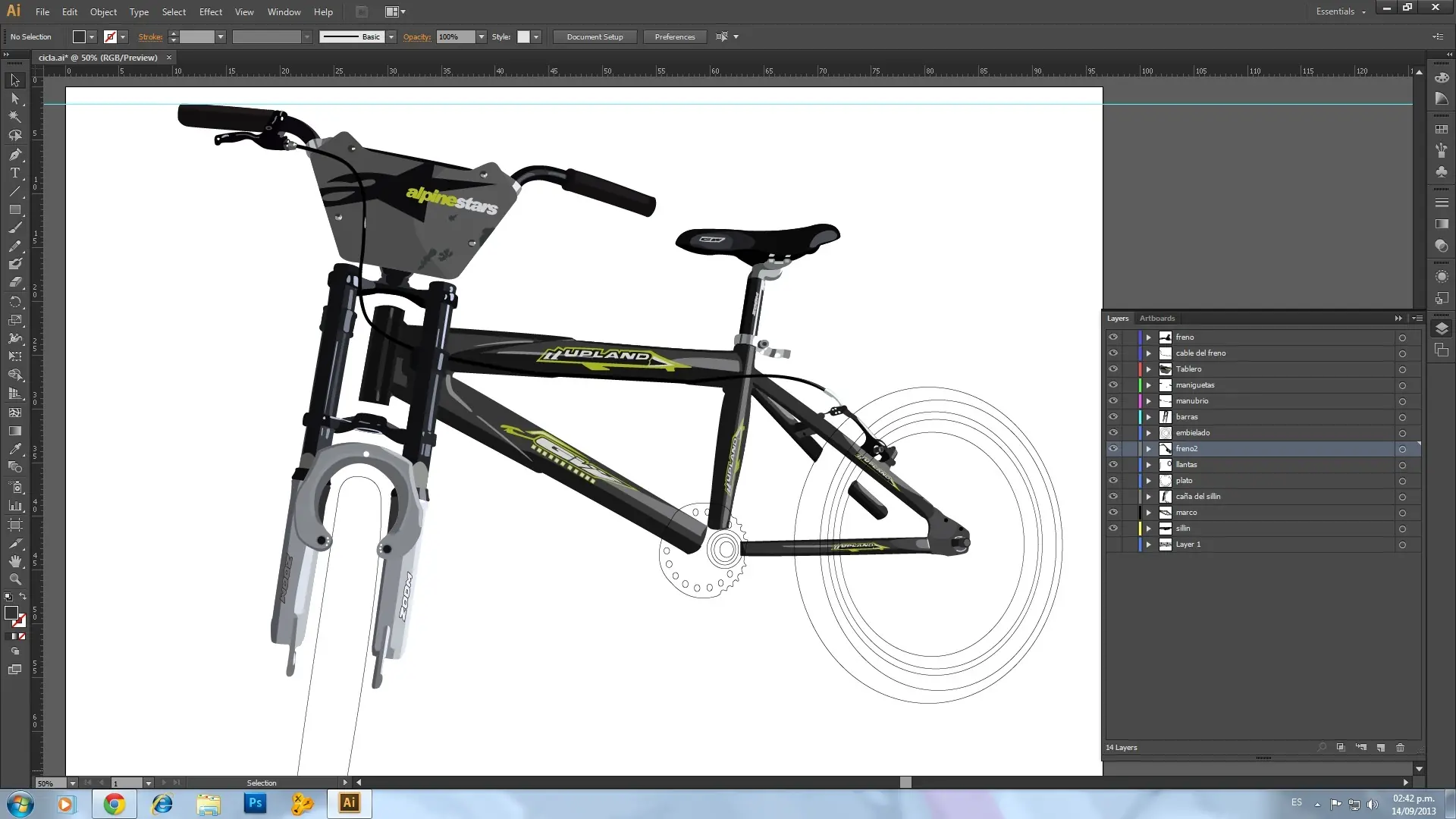
Task: Open the brush definition Basic dropdown
Action: 391,37
